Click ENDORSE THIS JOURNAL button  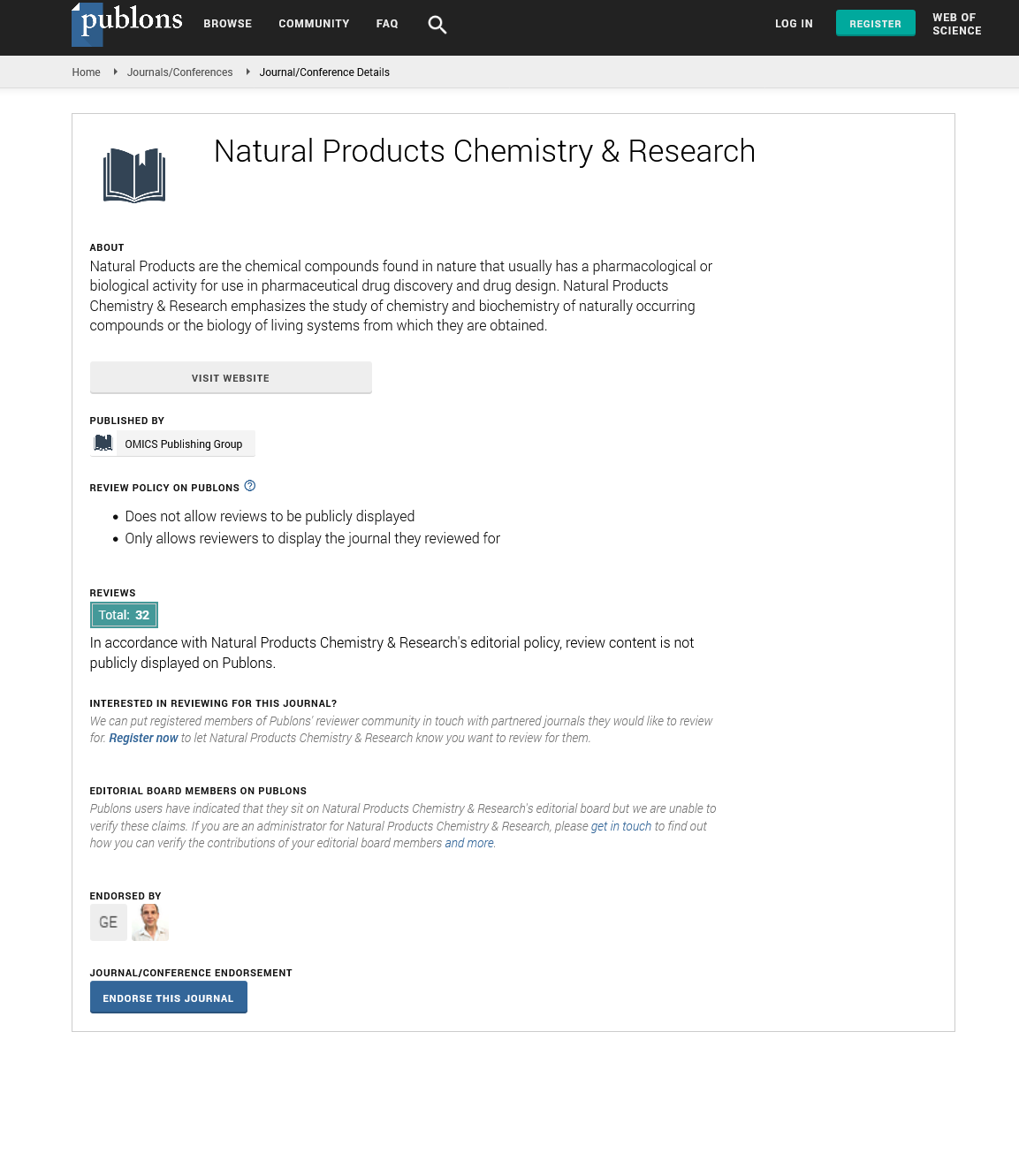[168, 997]
